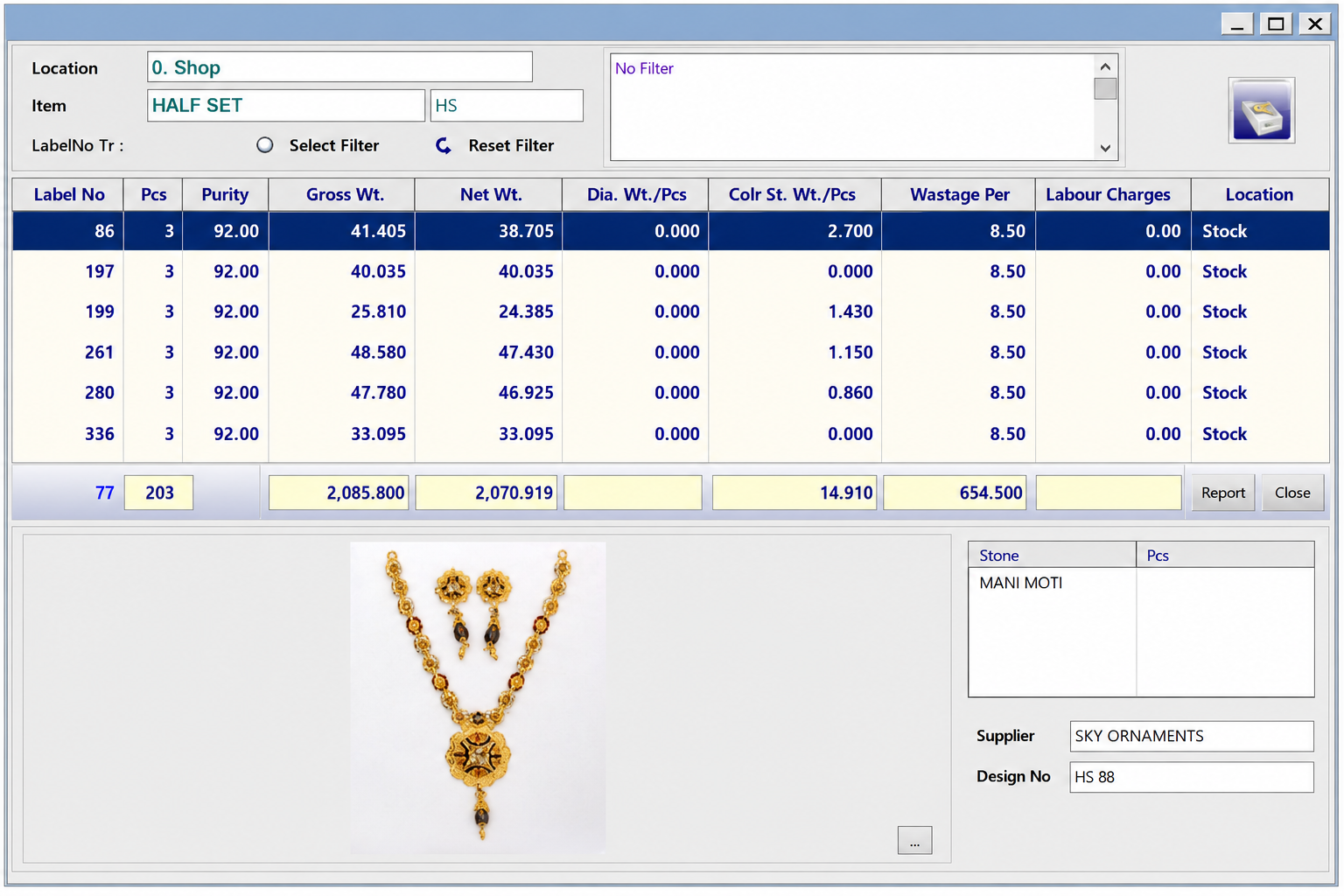
Task: Click the Purity column header
Action: (225, 195)
